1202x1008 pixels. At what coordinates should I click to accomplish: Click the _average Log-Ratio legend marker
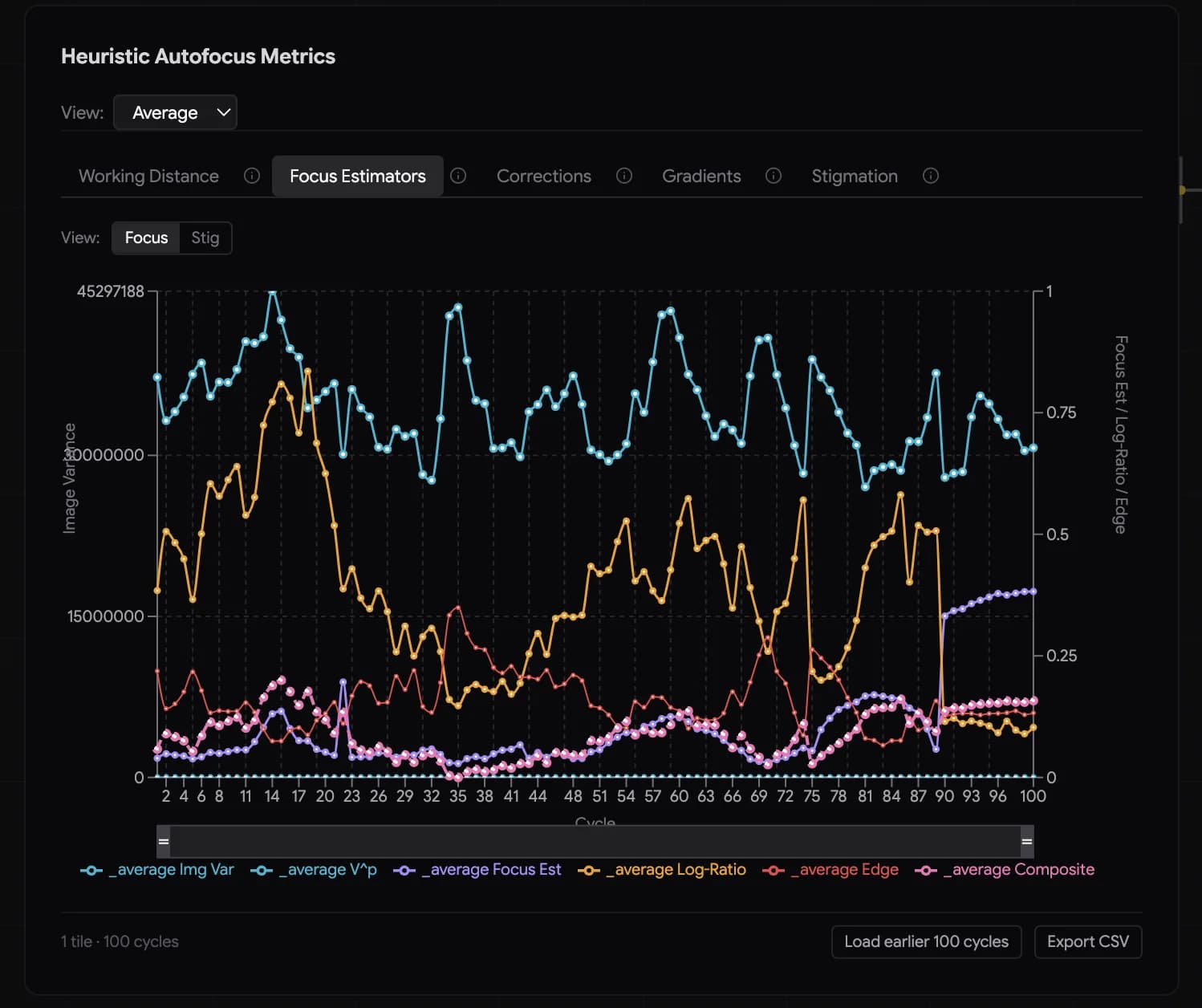[588, 869]
